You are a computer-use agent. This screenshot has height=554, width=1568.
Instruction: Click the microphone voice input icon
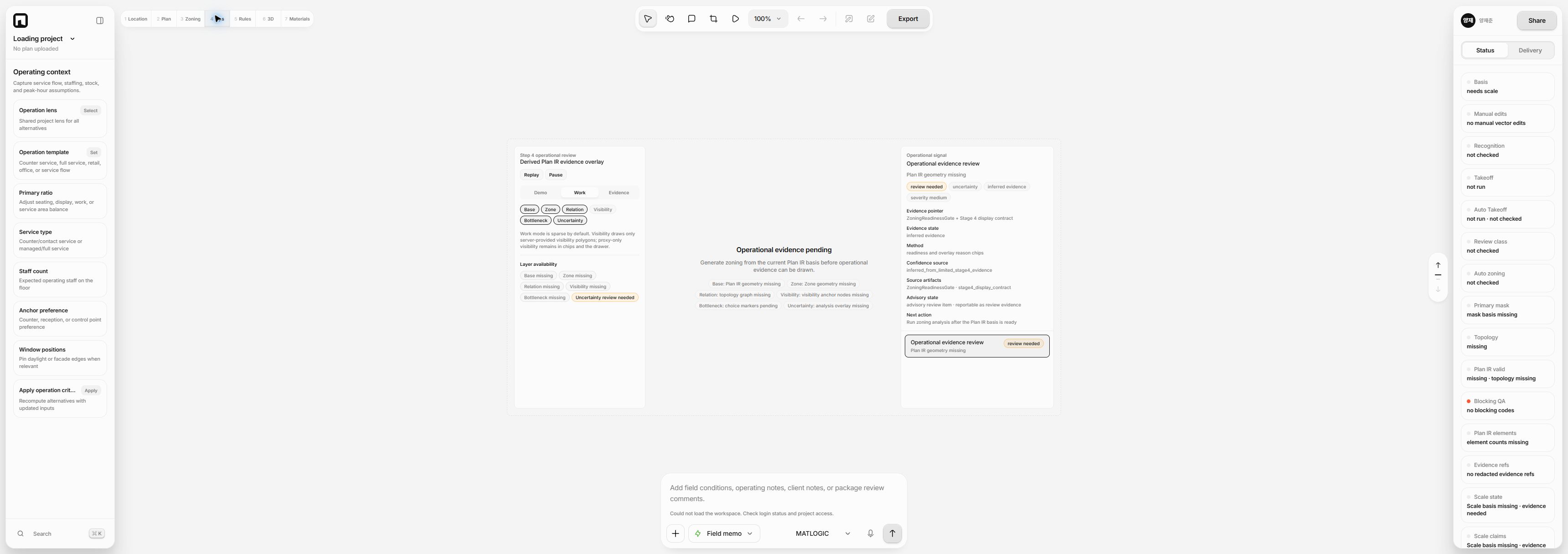[871, 533]
